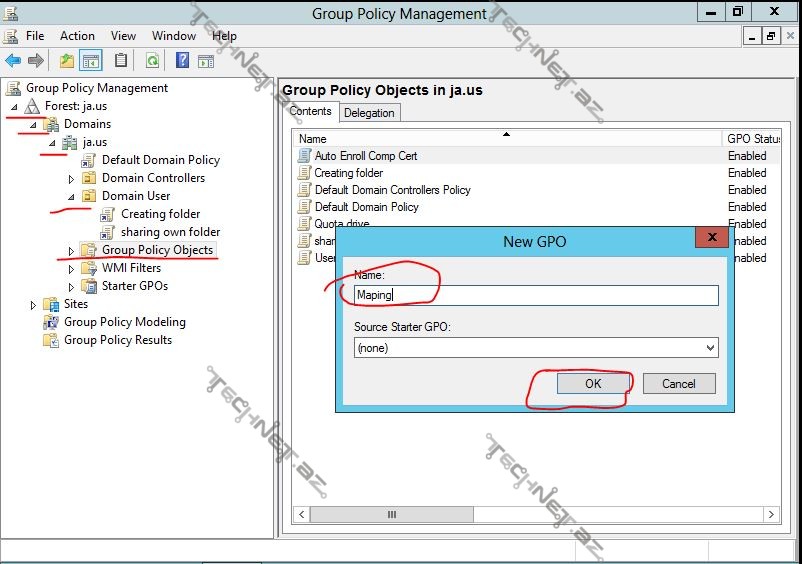Viewport: 802px width, 564px height.
Task: Open Help via the question mark icon
Action: [x=182, y=61]
